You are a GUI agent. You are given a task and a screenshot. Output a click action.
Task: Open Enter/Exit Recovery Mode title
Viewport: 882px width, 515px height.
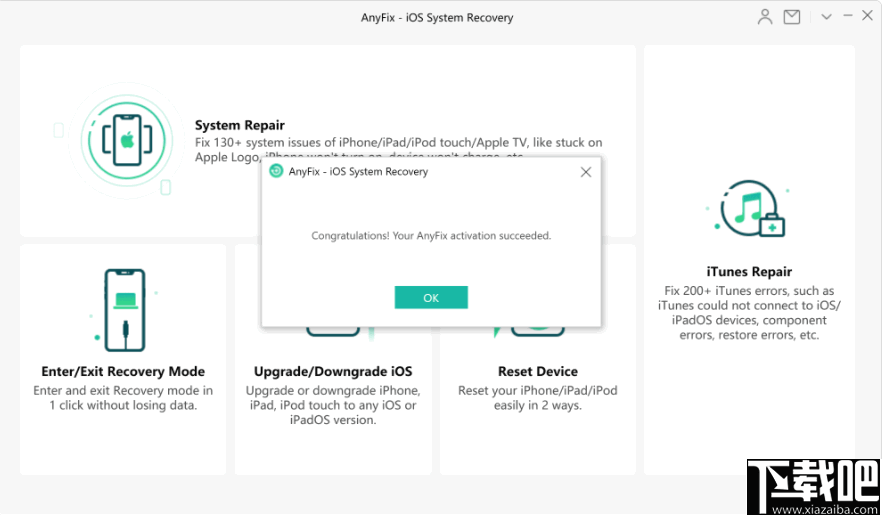pos(123,372)
